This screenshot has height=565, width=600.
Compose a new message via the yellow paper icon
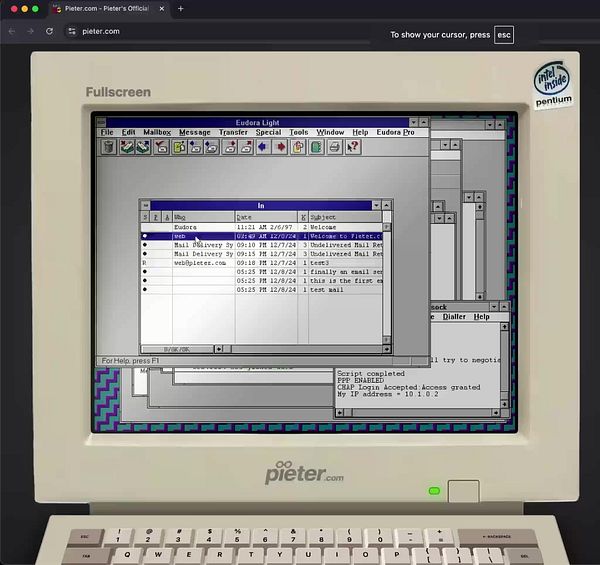179,147
